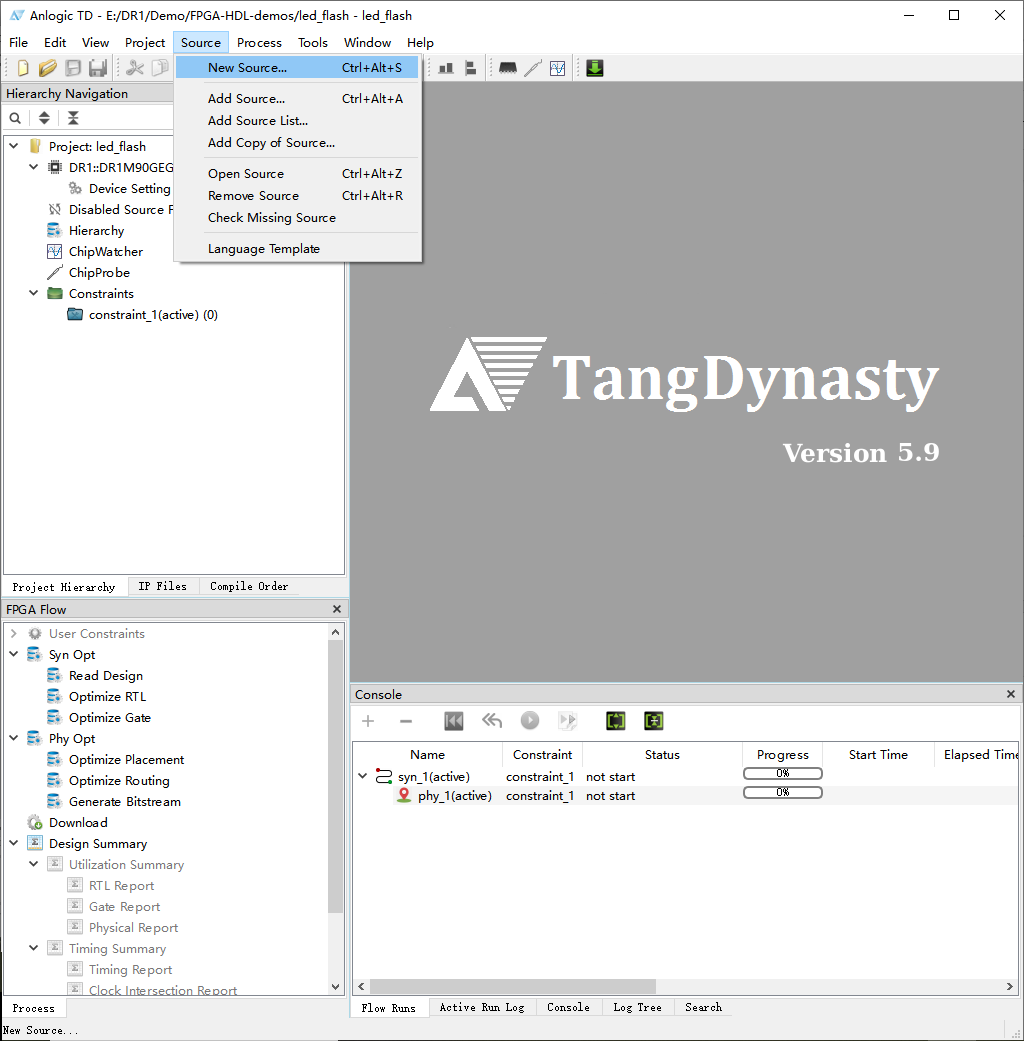The height and width of the screenshot is (1041, 1024).
Task: Click the play run button in Console
Action: point(530,721)
